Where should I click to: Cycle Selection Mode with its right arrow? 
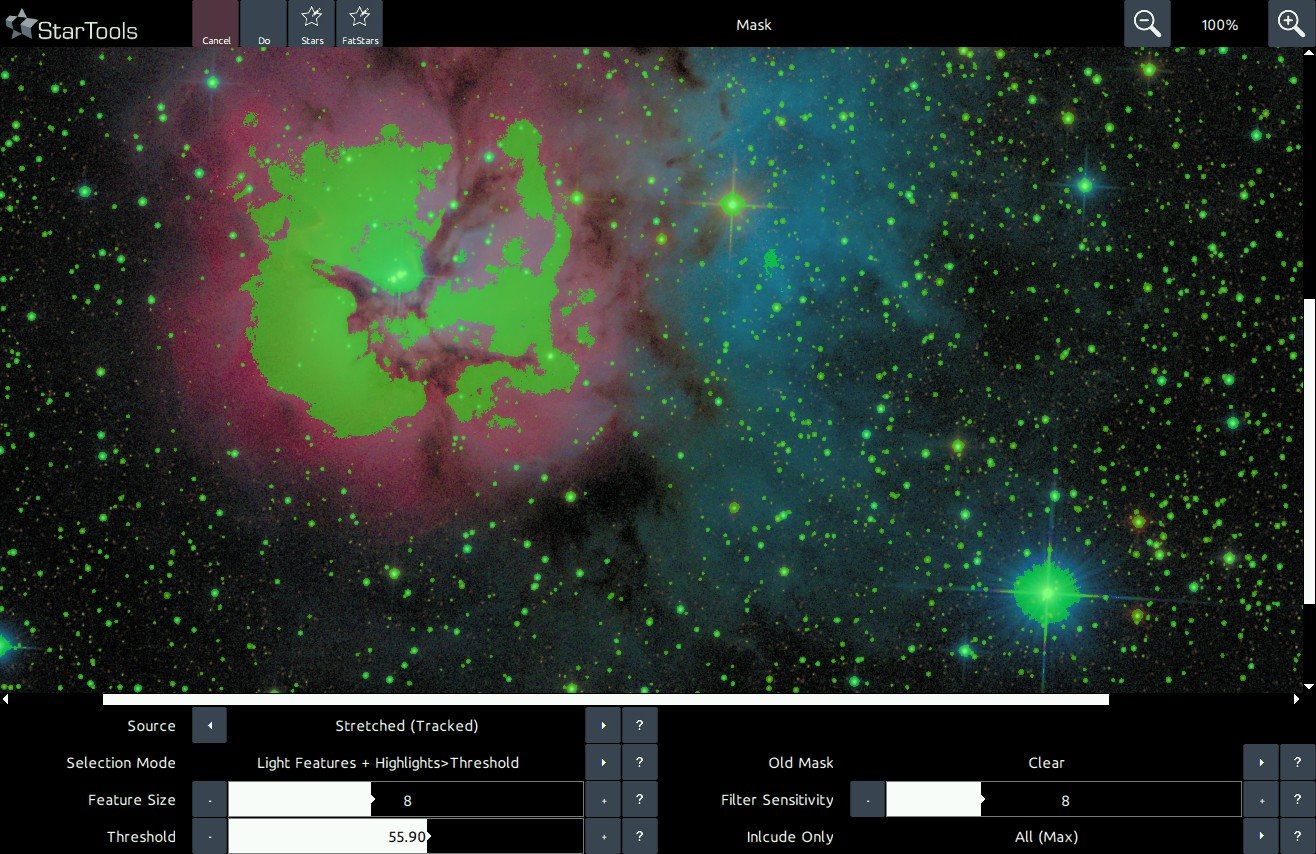pos(603,763)
